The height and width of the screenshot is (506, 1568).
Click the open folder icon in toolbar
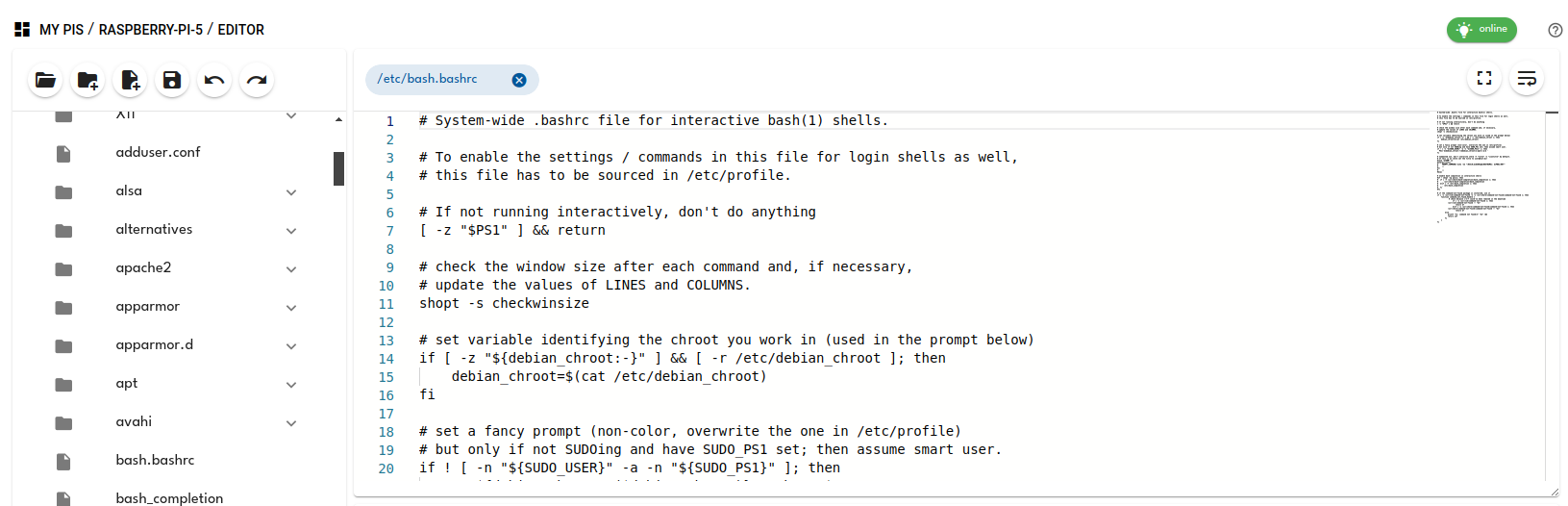click(45, 80)
